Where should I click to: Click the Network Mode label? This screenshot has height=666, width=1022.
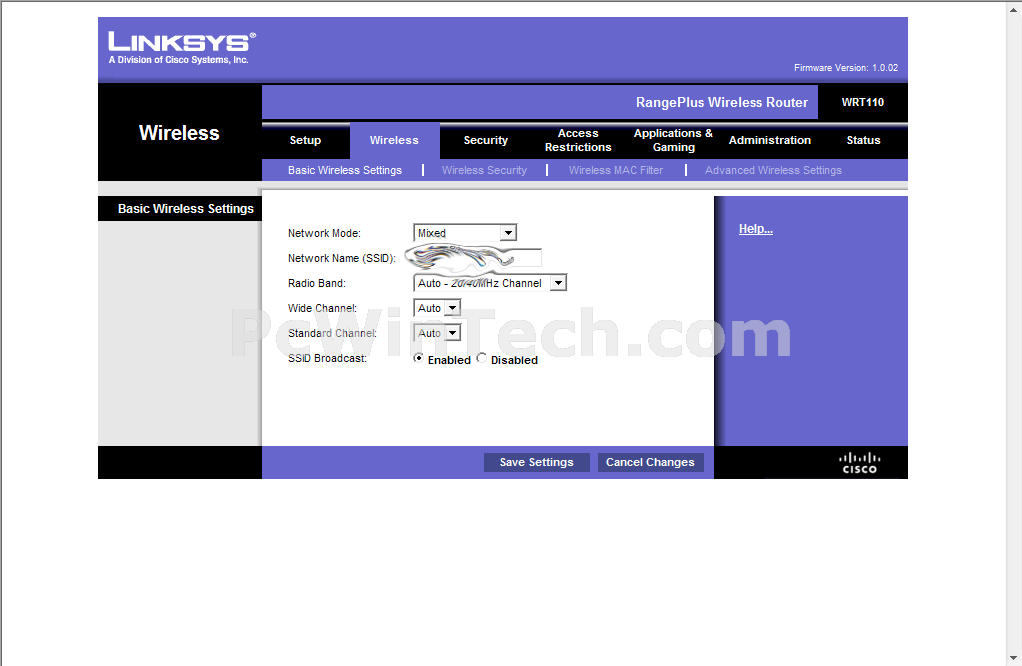point(324,233)
